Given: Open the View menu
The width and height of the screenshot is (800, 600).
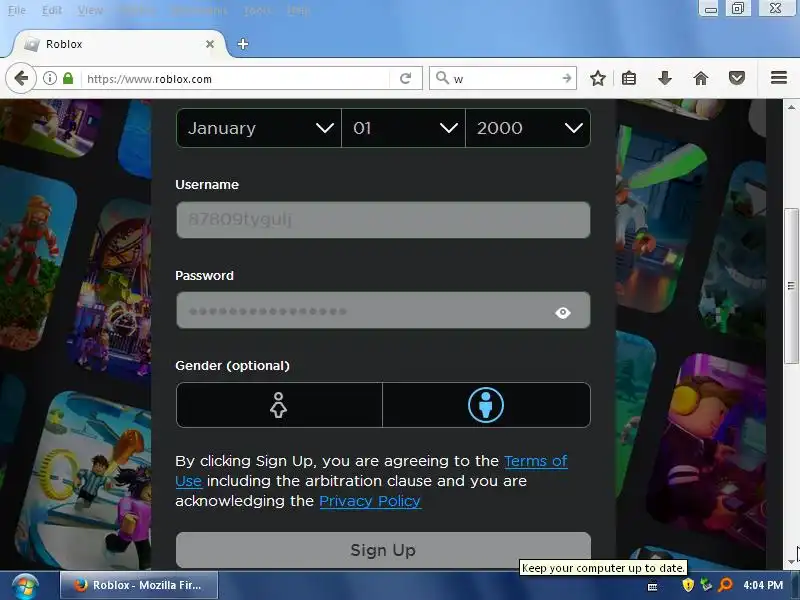Looking at the screenshot, I should coord(90,10).
